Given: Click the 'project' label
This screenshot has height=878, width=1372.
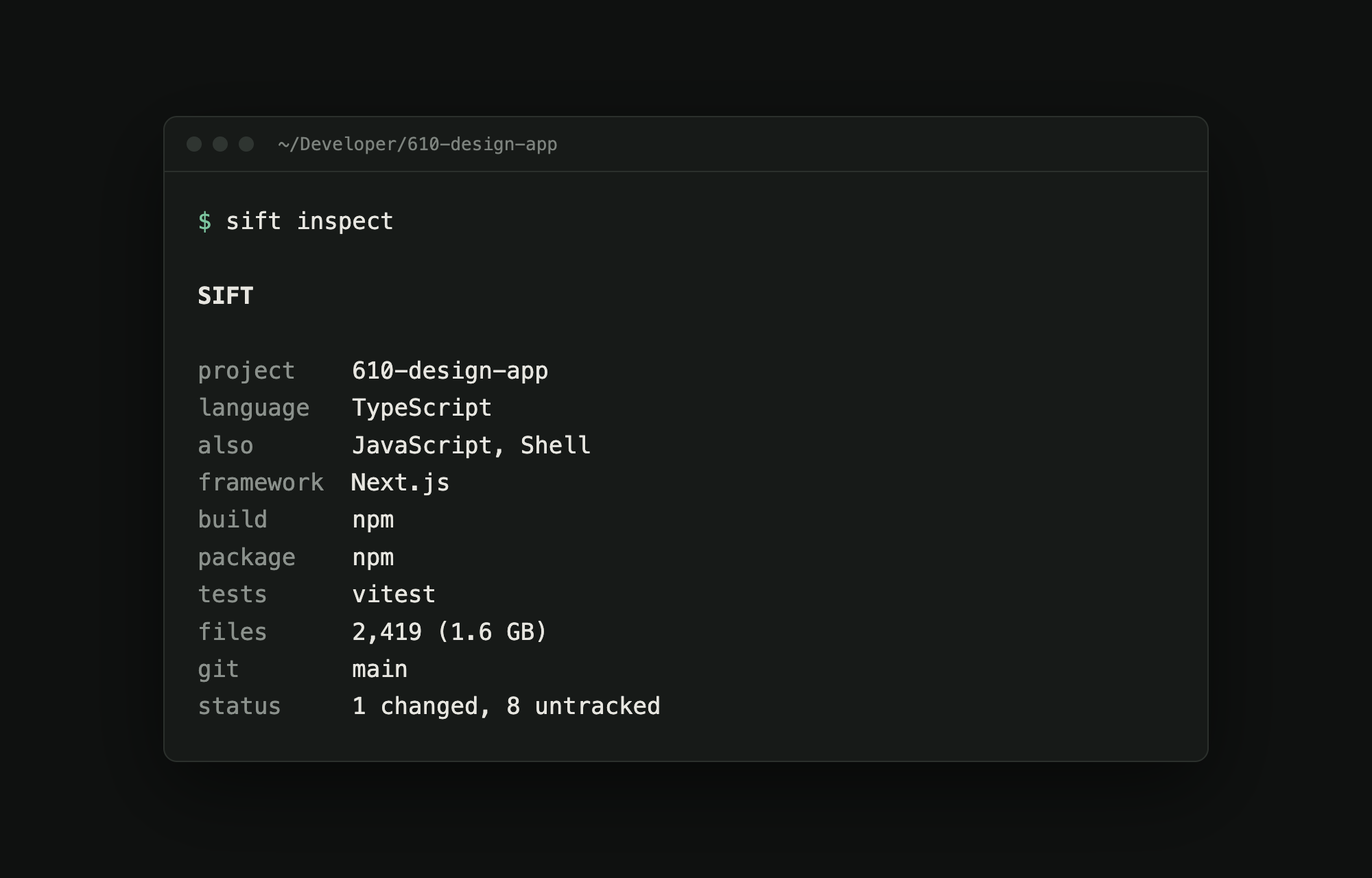Looking at the screenshot, I should (x=246, y=371).
